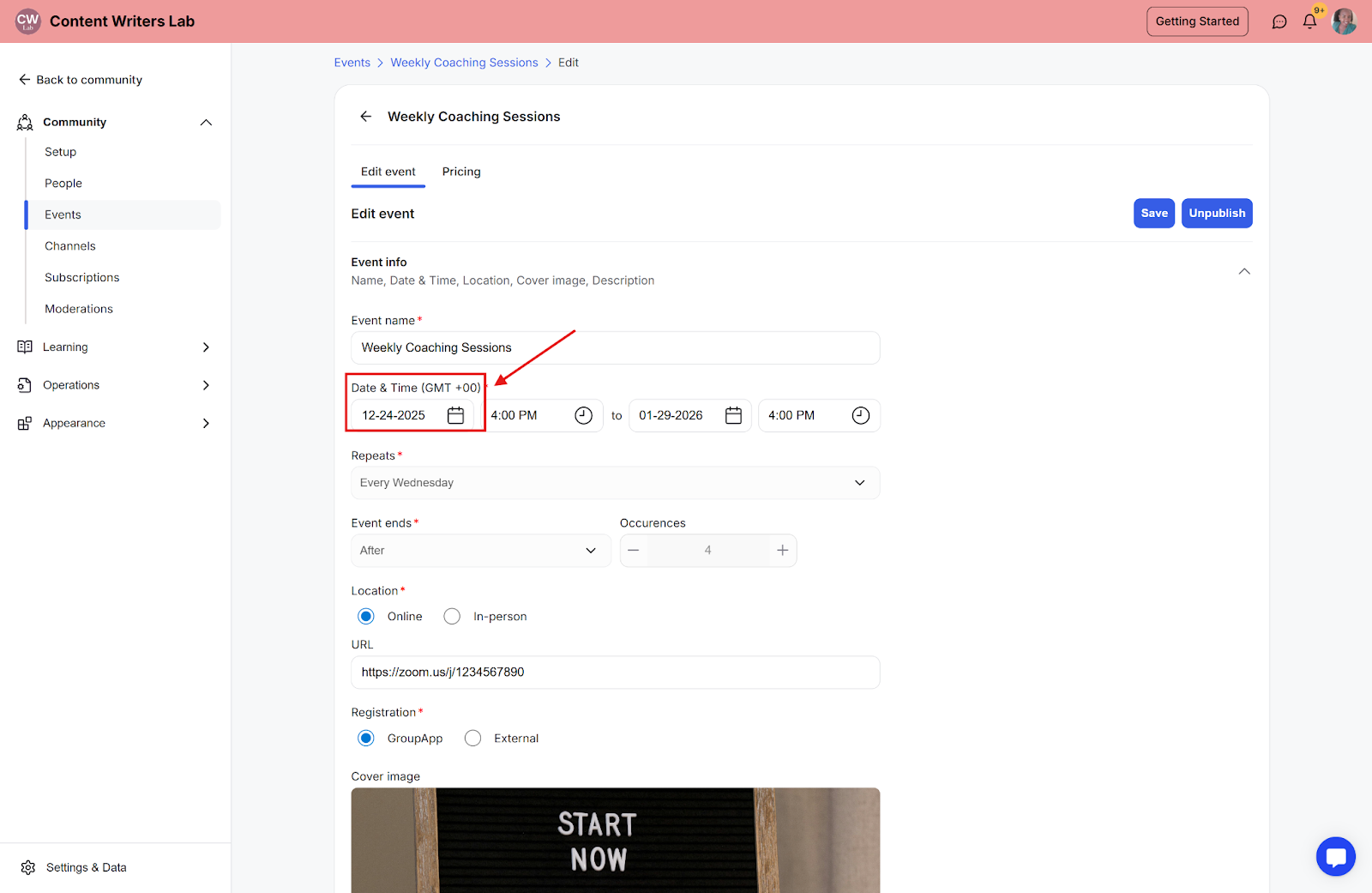Click the START NOW cover image
The width and height of the screenshot is (1372, 893).
616,841
